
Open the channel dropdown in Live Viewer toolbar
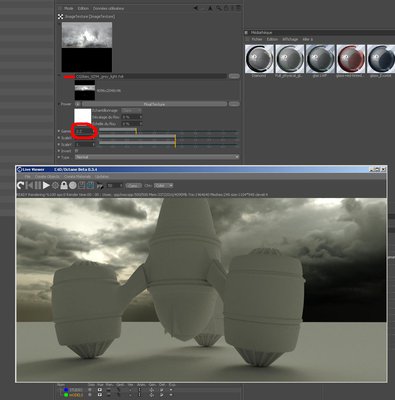163,186
